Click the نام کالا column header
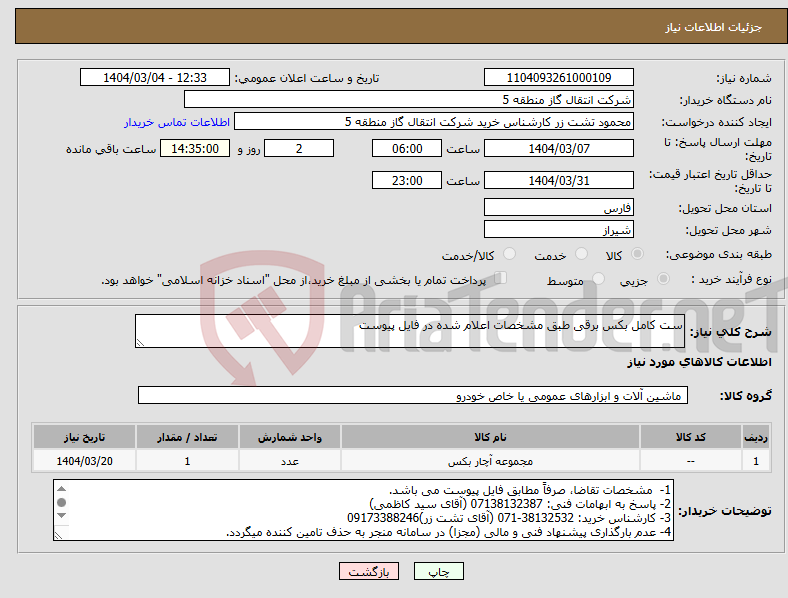 click(490, 437)
